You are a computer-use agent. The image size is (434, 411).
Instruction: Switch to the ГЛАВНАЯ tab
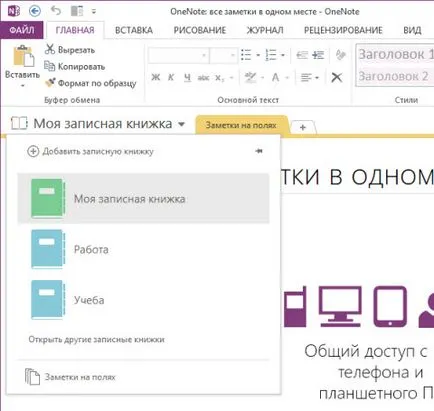click(75, 30)
